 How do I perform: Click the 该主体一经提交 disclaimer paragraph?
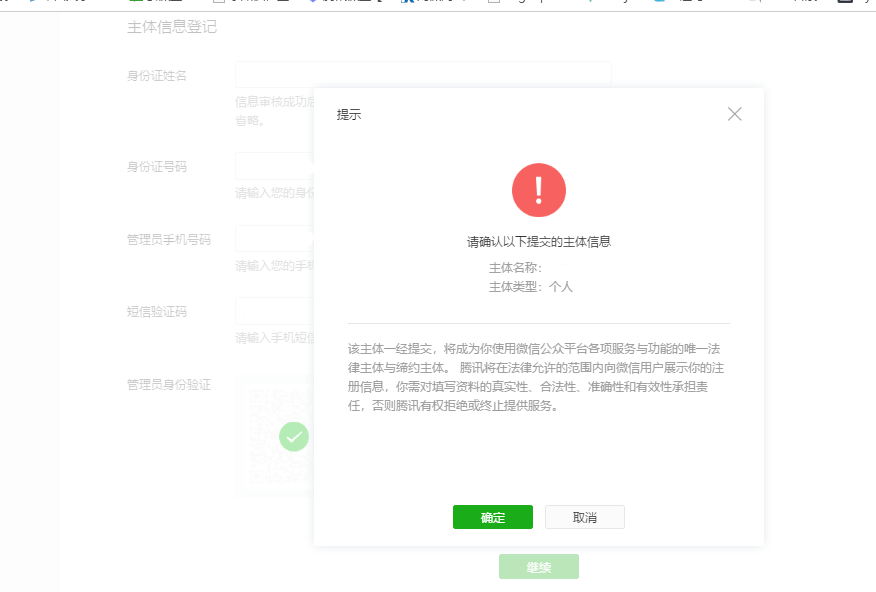(x=536, y=377)
